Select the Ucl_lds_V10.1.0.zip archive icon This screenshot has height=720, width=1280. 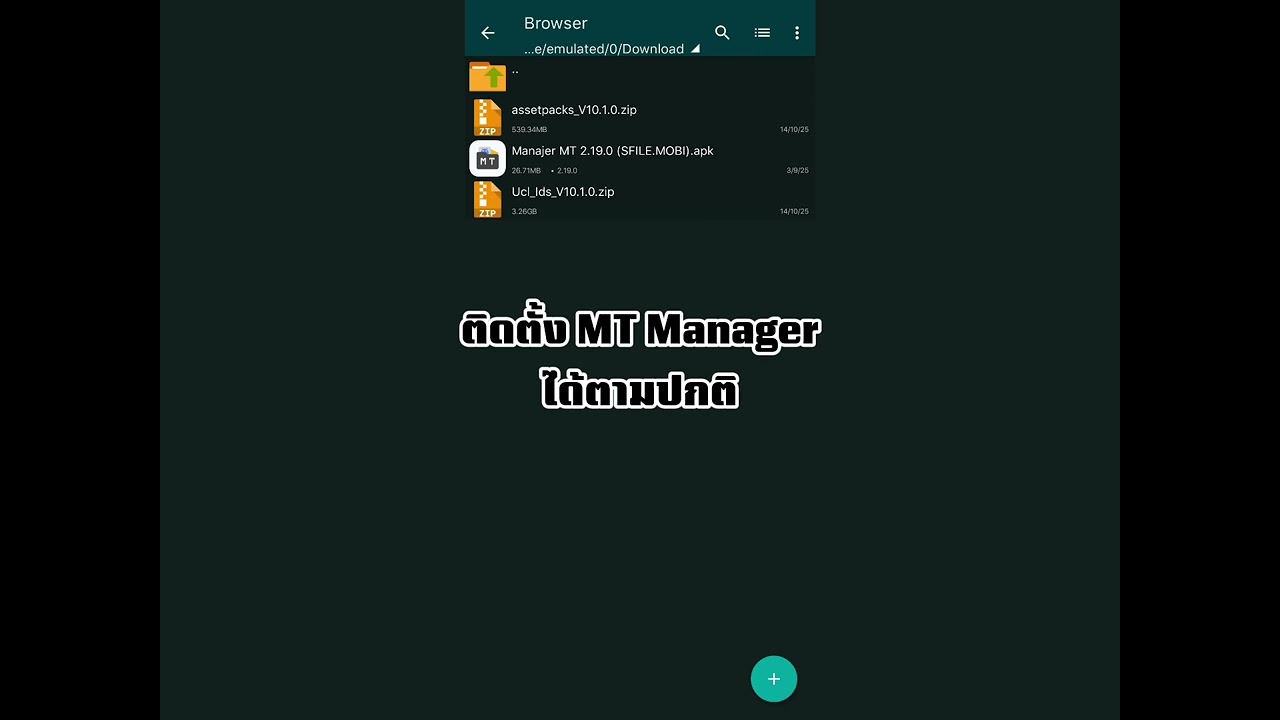488,200
